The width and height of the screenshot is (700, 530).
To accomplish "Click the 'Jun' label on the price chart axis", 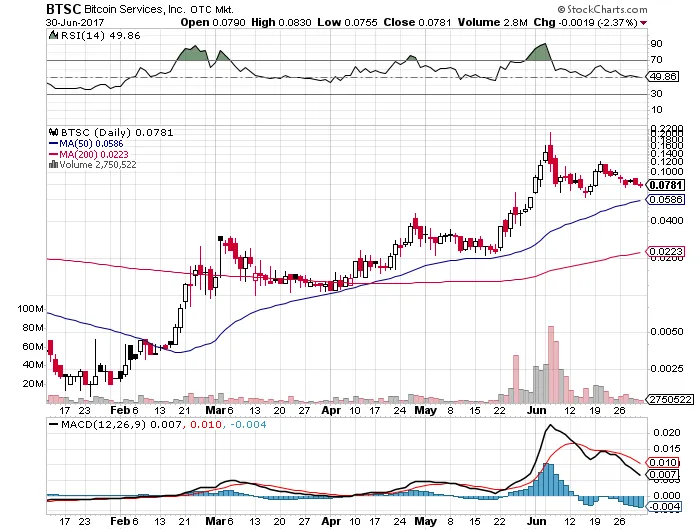I will coord(537,410).
